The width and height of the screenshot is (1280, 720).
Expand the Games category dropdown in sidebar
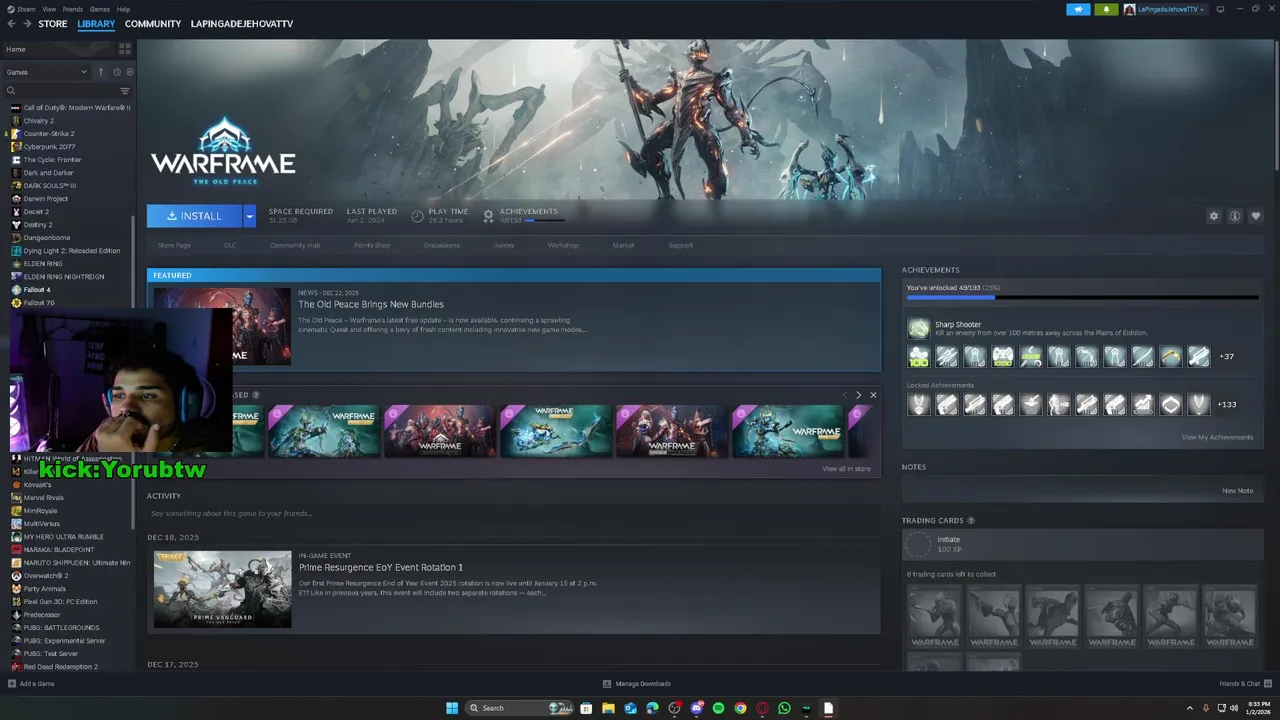(x=46, y=72)
